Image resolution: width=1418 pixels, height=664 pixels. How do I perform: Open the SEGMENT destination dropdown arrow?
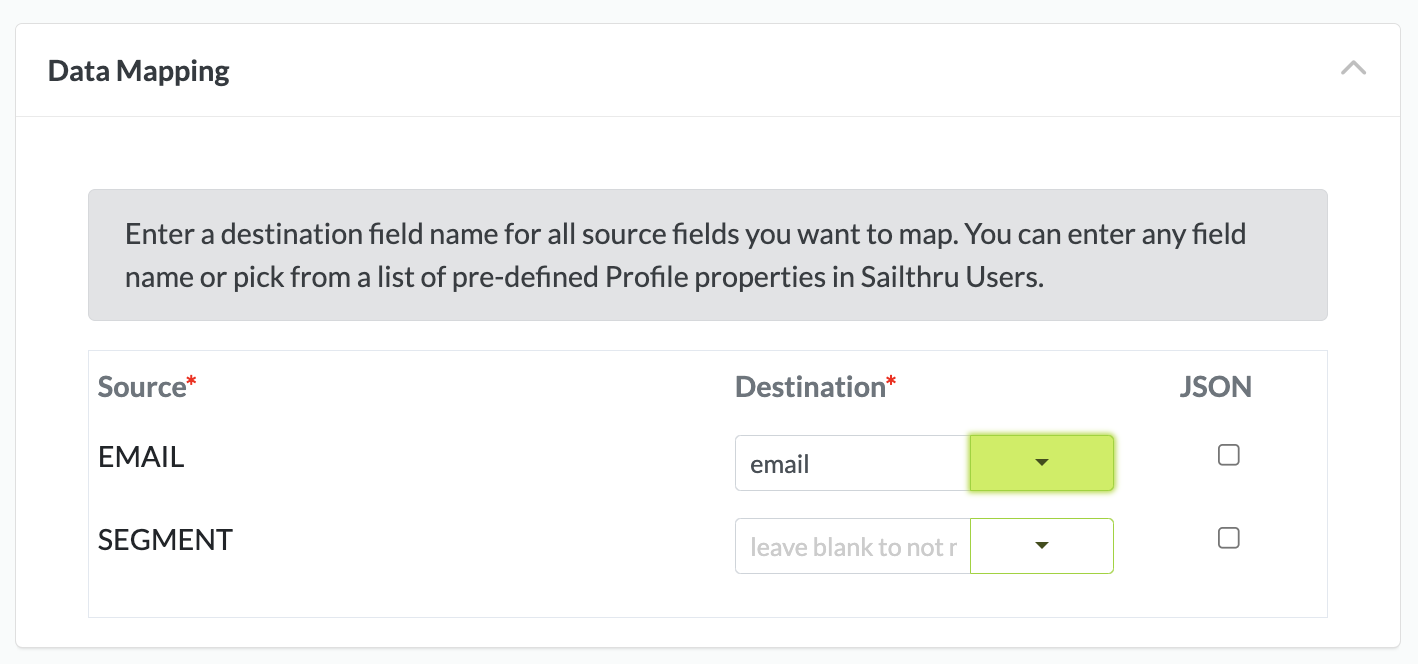[1041, 546]
